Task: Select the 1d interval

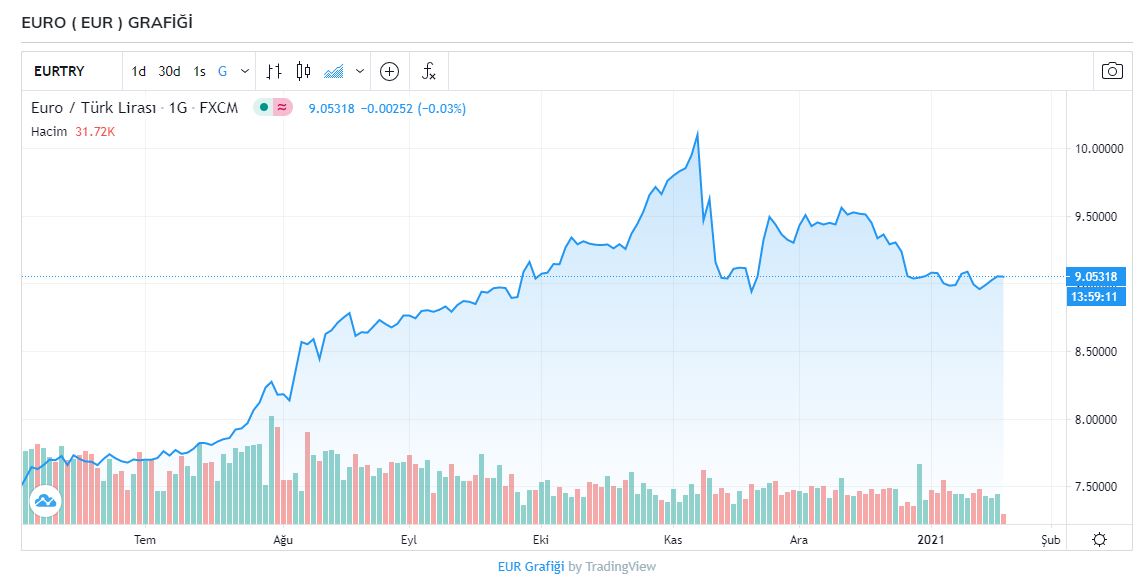Action: [139, 71]
